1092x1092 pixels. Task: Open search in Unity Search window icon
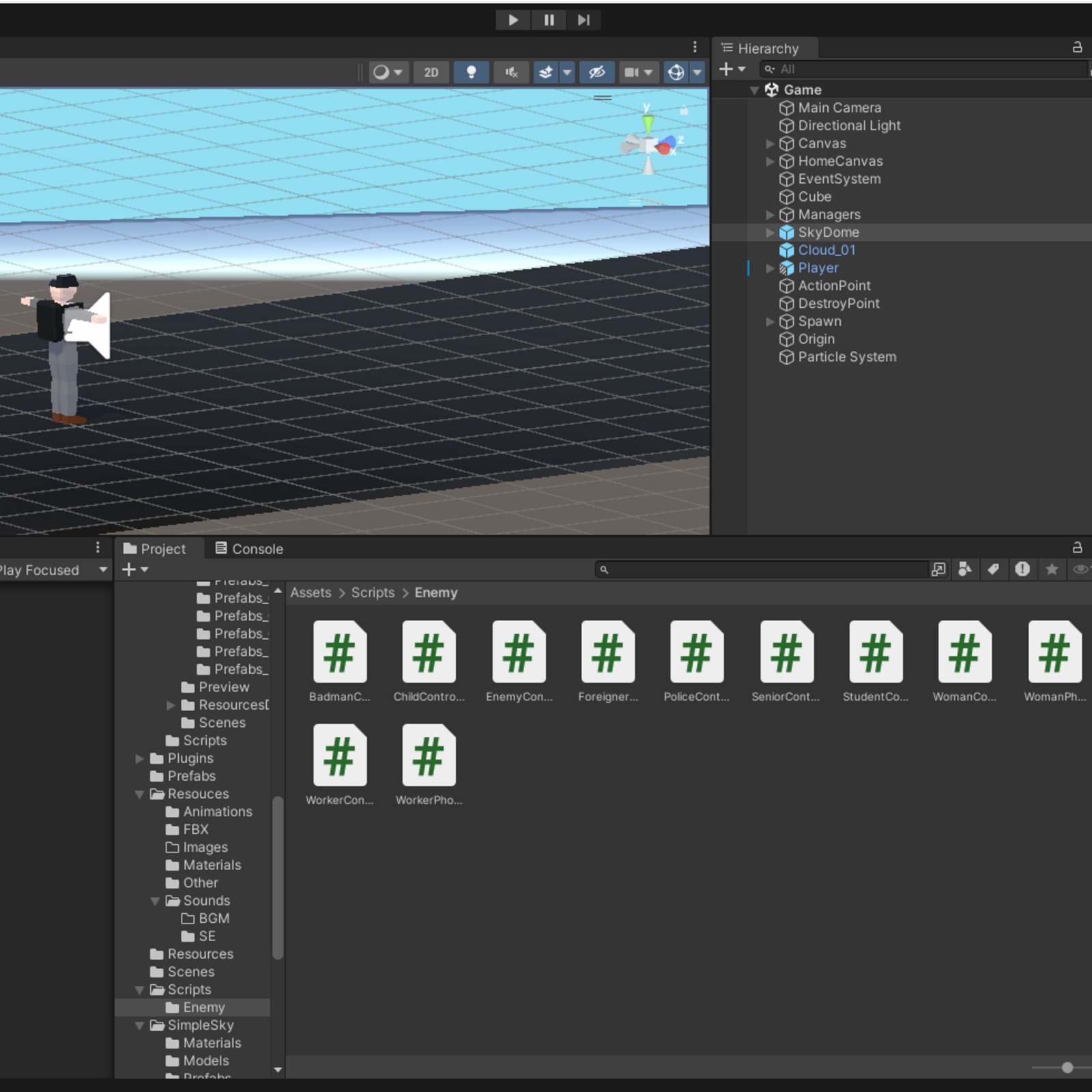tap(938, 569)
